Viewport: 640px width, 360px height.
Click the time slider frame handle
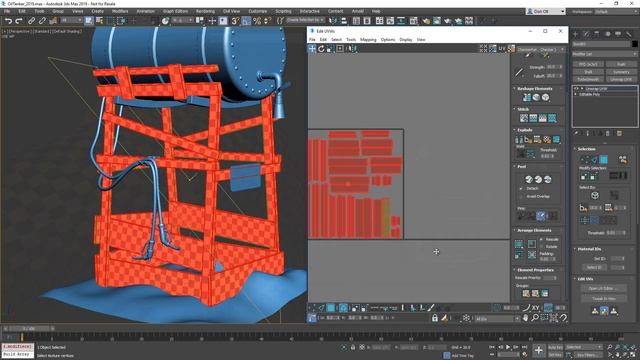(29, 328)
